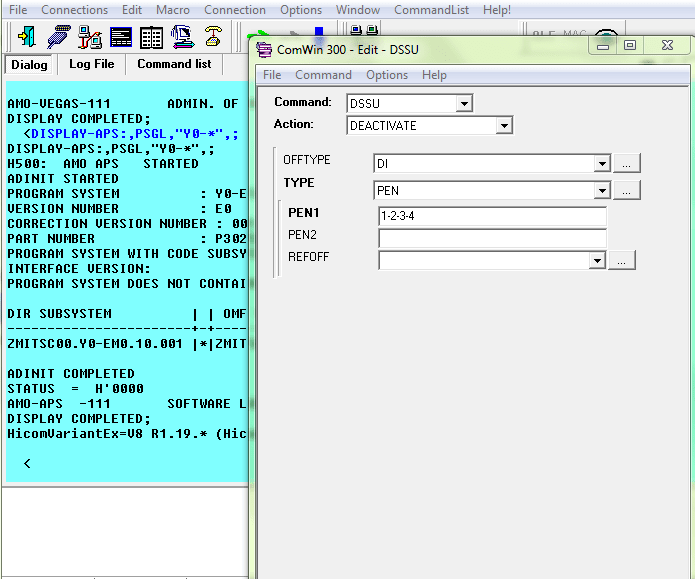Open Command menu in DSSU edit window
This screenshot has width=695, height=579.
[x=323, y=75]
